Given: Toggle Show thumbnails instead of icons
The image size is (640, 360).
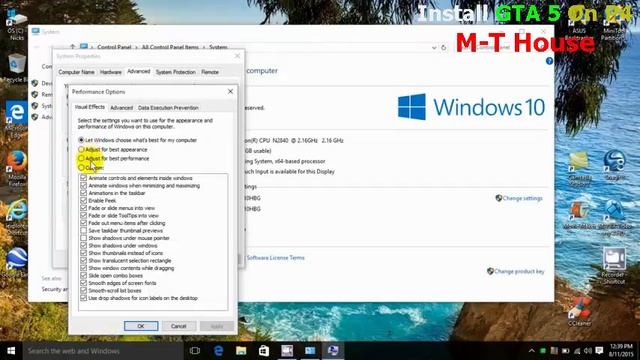Looking at the screenshot, I should (84, 253).
